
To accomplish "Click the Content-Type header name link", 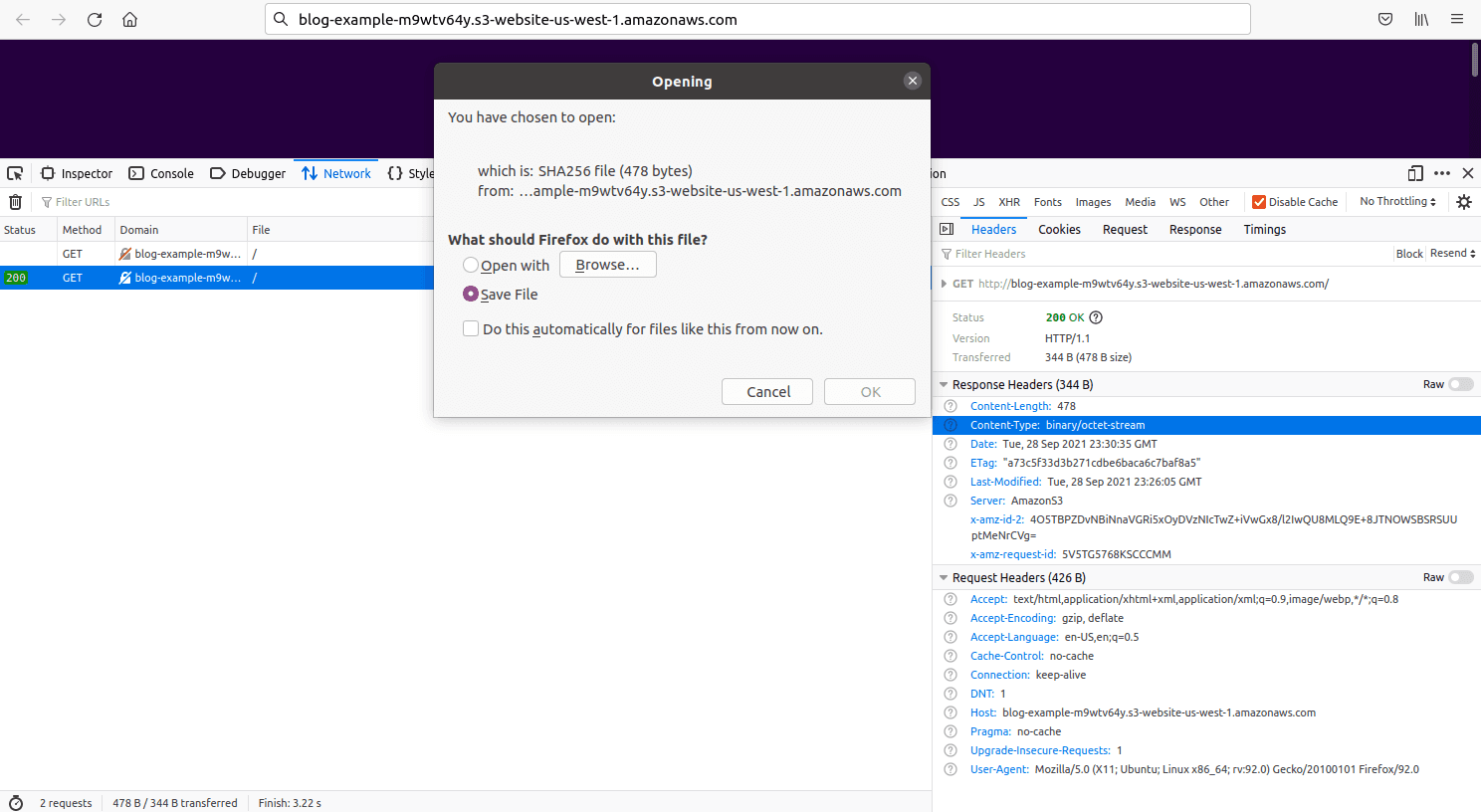I will coord(1005,425).
